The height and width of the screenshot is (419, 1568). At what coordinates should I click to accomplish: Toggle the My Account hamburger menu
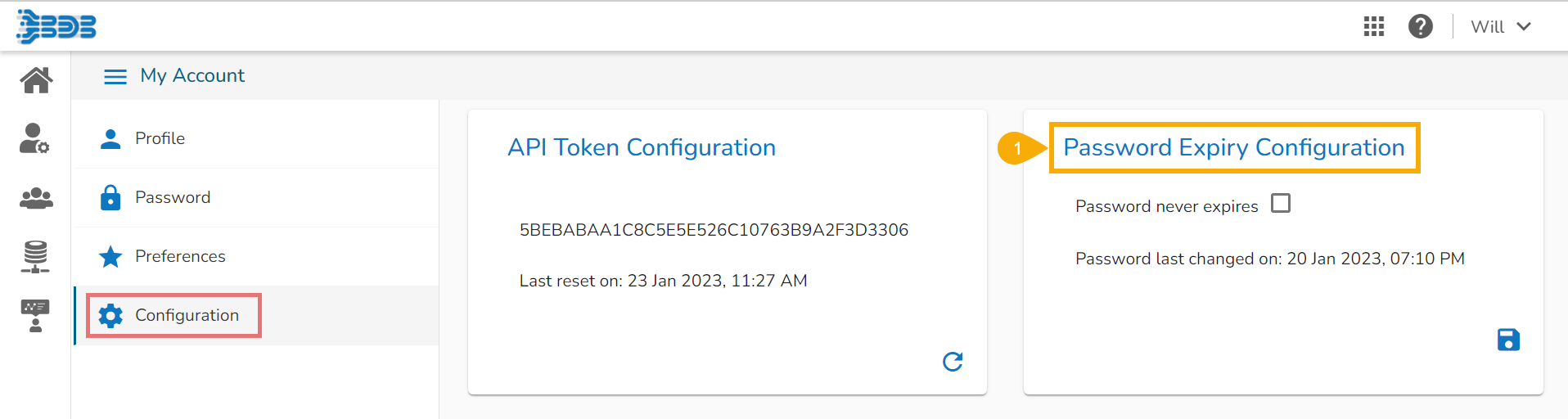[x=115, y=76]
